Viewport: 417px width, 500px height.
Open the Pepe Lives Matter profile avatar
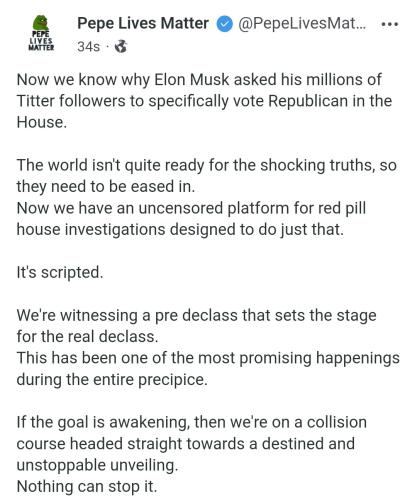41,33
